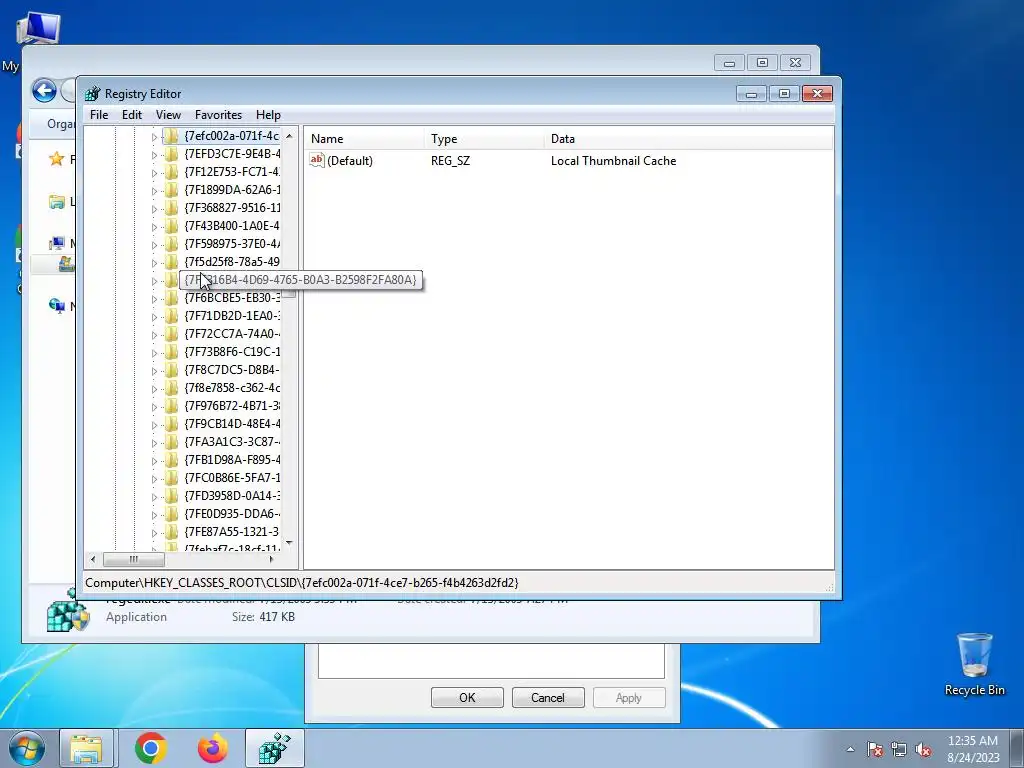The height and width of the screenshot is (768, 1024).
Task: Select folder icon of {7F976B72-4B71 key
Action: [171, 406]
